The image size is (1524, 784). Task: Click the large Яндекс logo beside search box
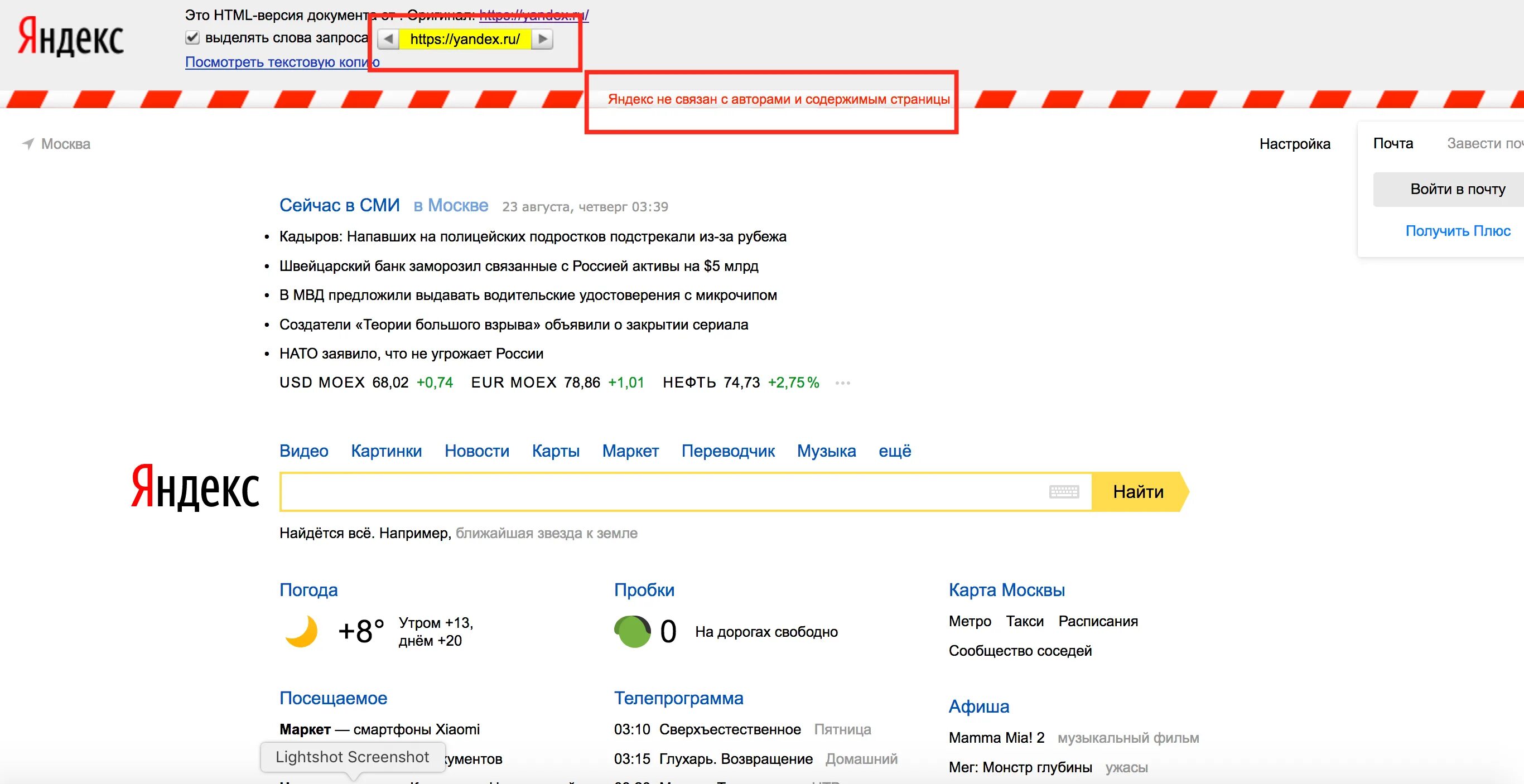point(195,487)
